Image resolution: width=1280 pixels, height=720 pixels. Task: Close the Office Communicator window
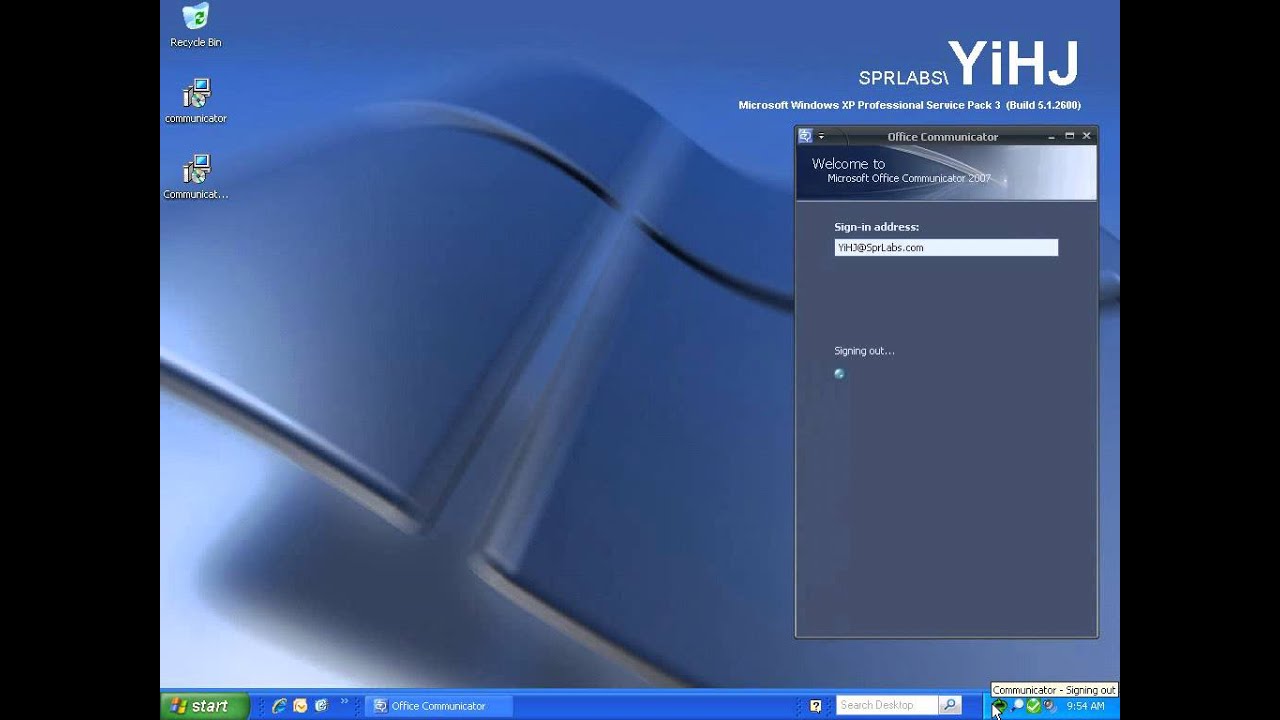tap(1087, 136)
